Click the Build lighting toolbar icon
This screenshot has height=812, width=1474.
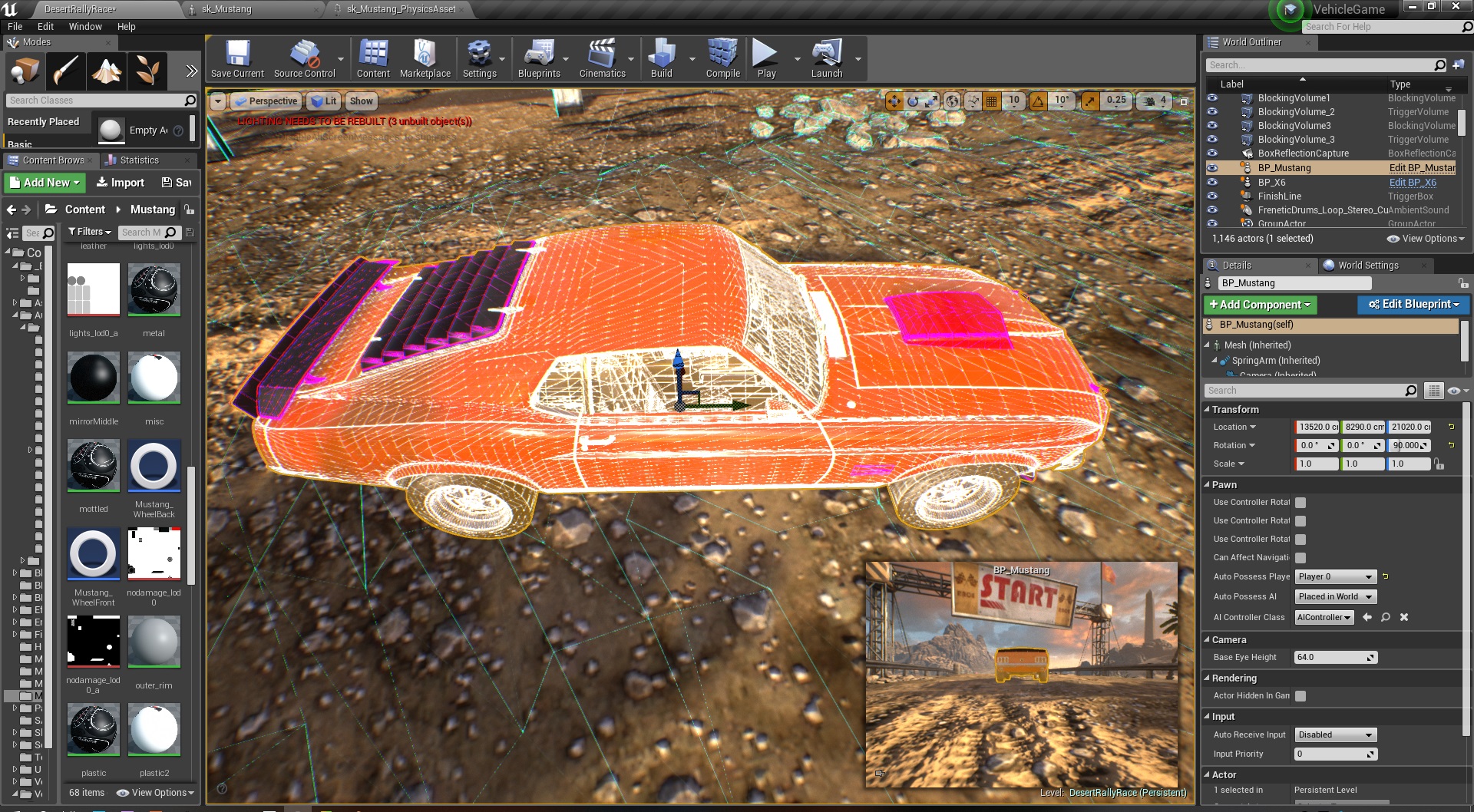(661, 59)
